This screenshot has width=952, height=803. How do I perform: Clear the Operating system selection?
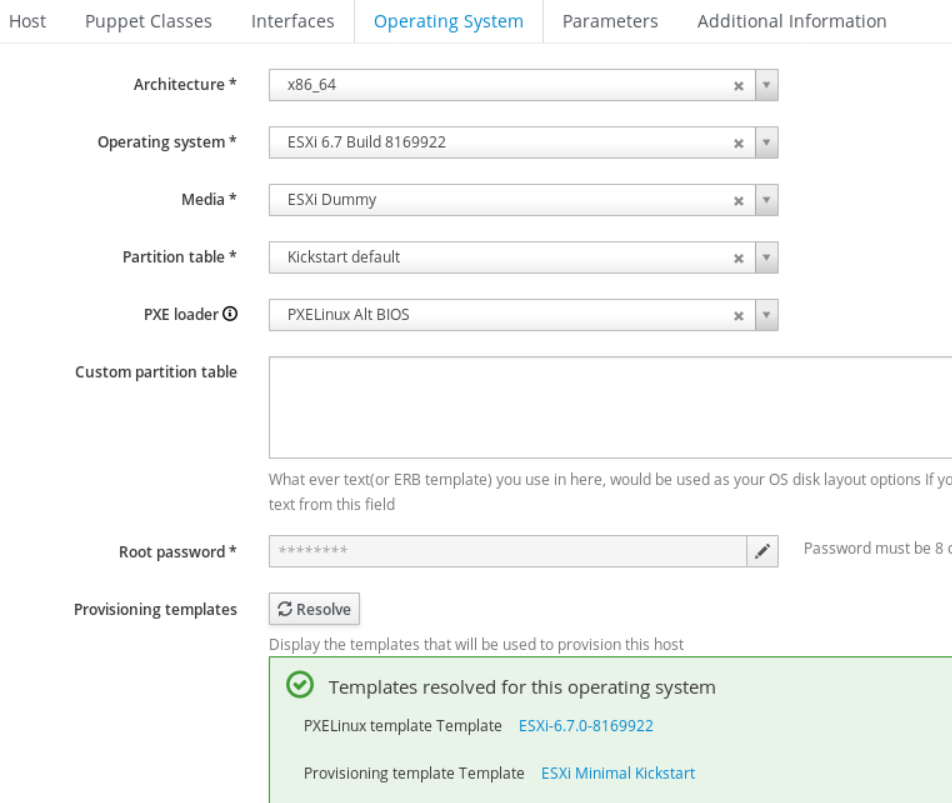739,143
